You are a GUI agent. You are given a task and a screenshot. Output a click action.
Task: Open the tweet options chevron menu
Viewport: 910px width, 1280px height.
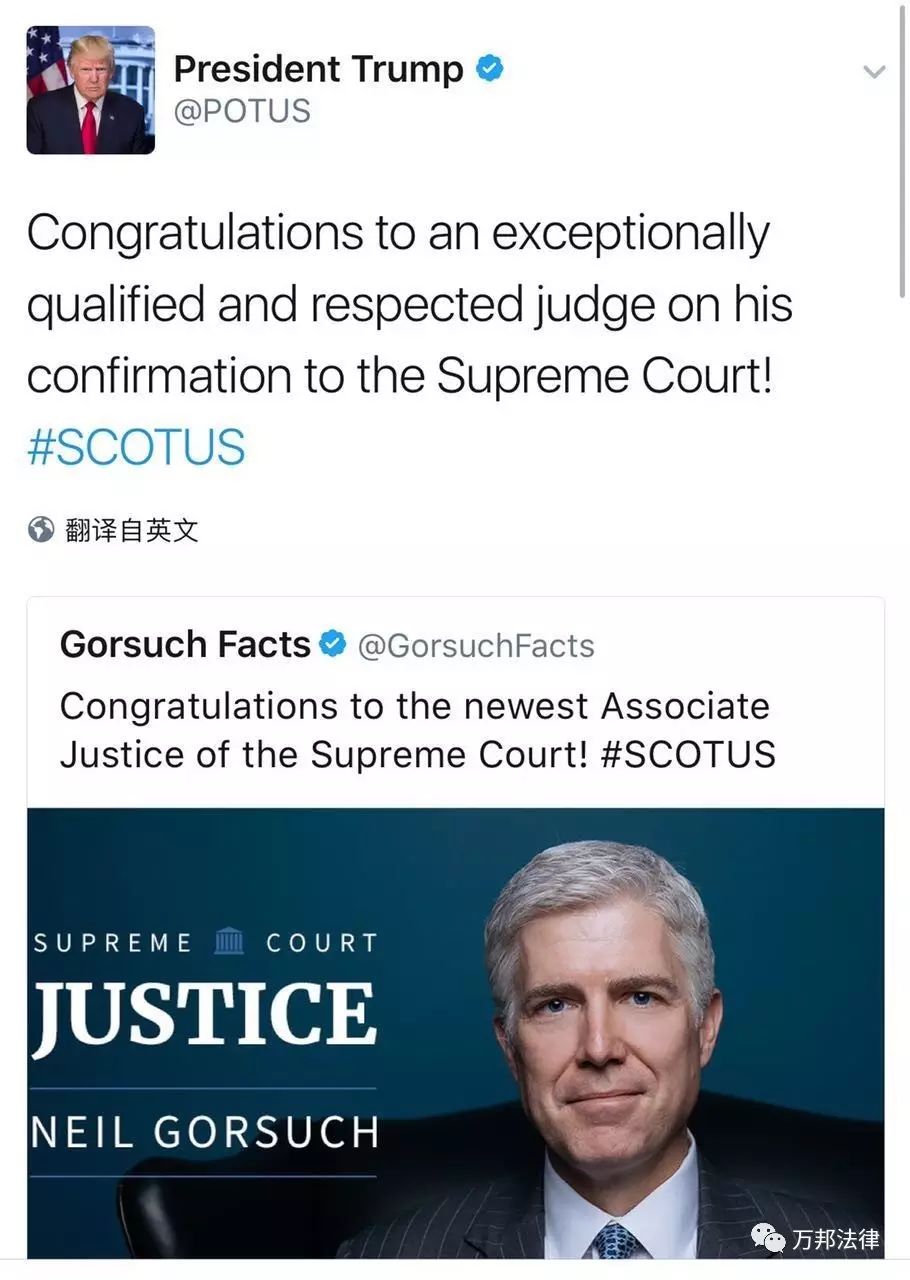(874, 72)
